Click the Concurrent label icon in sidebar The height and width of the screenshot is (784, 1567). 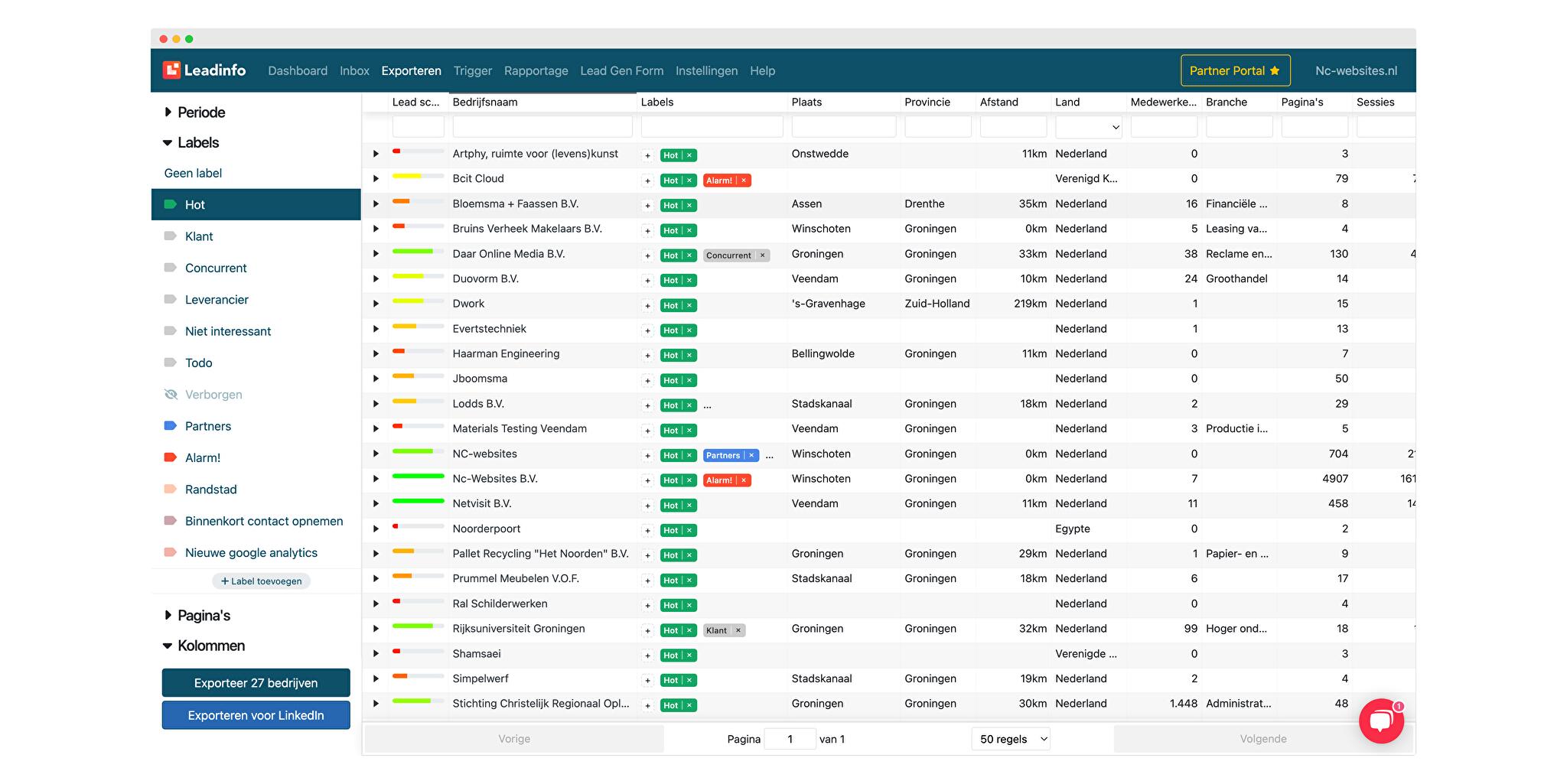pos(171,268)
